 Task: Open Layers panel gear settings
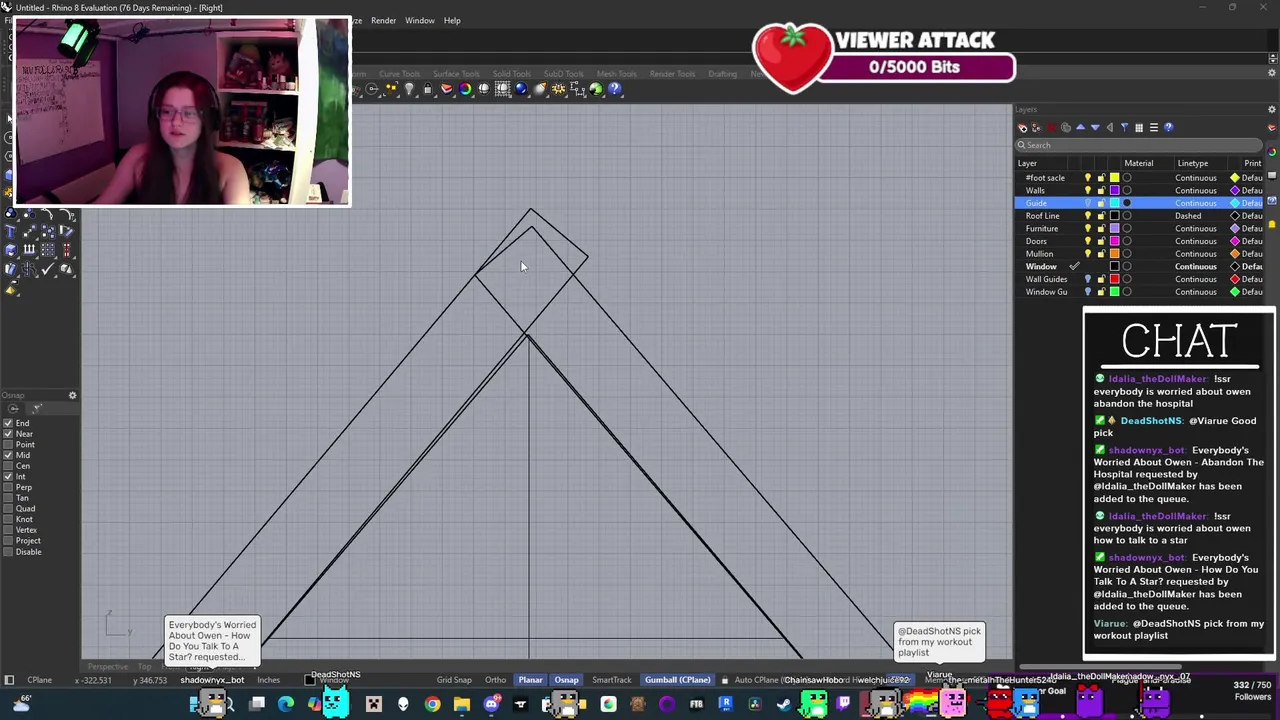(1272, 109)
